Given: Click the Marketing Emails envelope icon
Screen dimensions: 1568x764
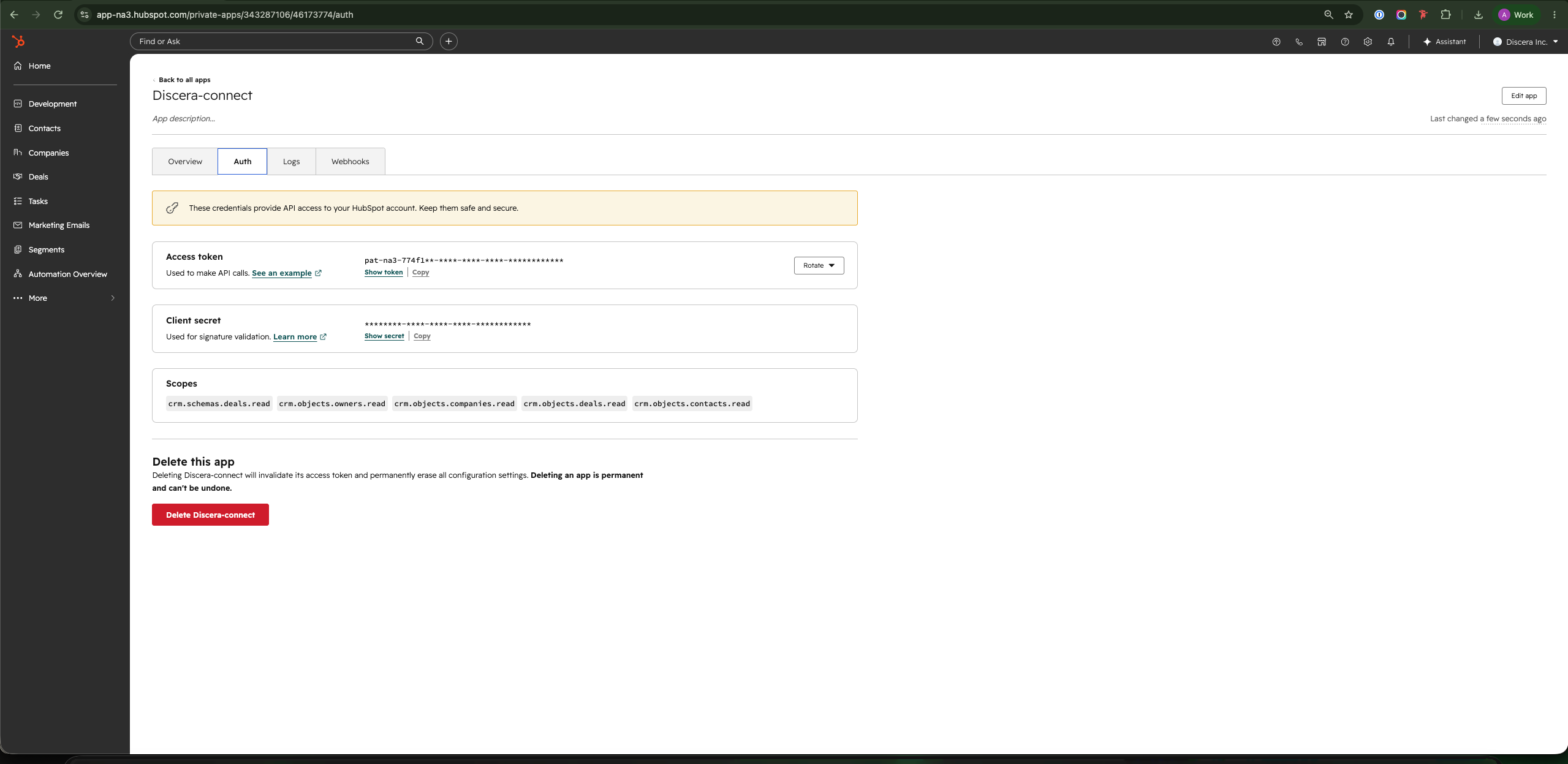Looking at the screenshot, I should (x=18, y=225).
